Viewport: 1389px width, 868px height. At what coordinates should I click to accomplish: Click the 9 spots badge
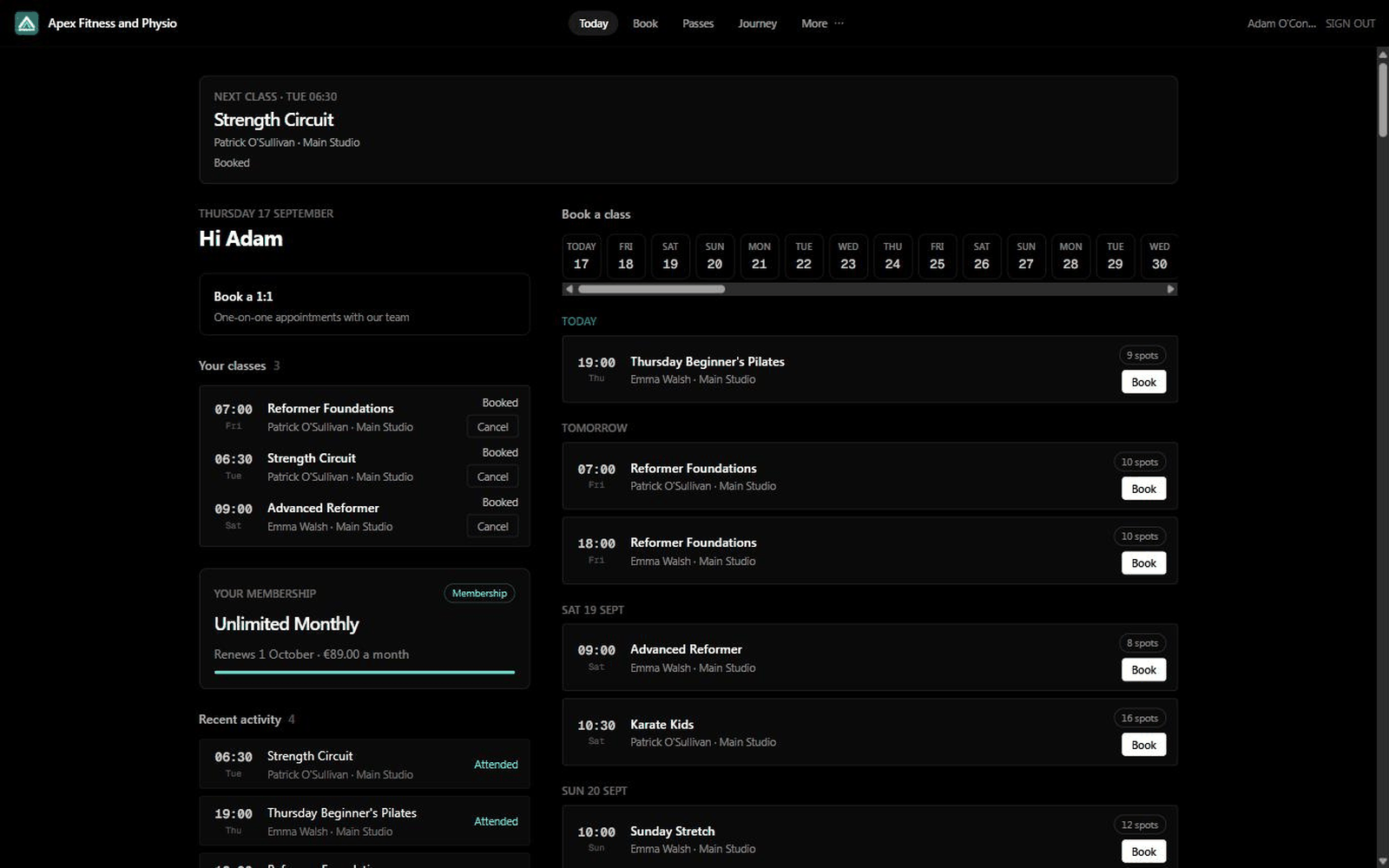pyautogui.click(x=1142, y=355)
